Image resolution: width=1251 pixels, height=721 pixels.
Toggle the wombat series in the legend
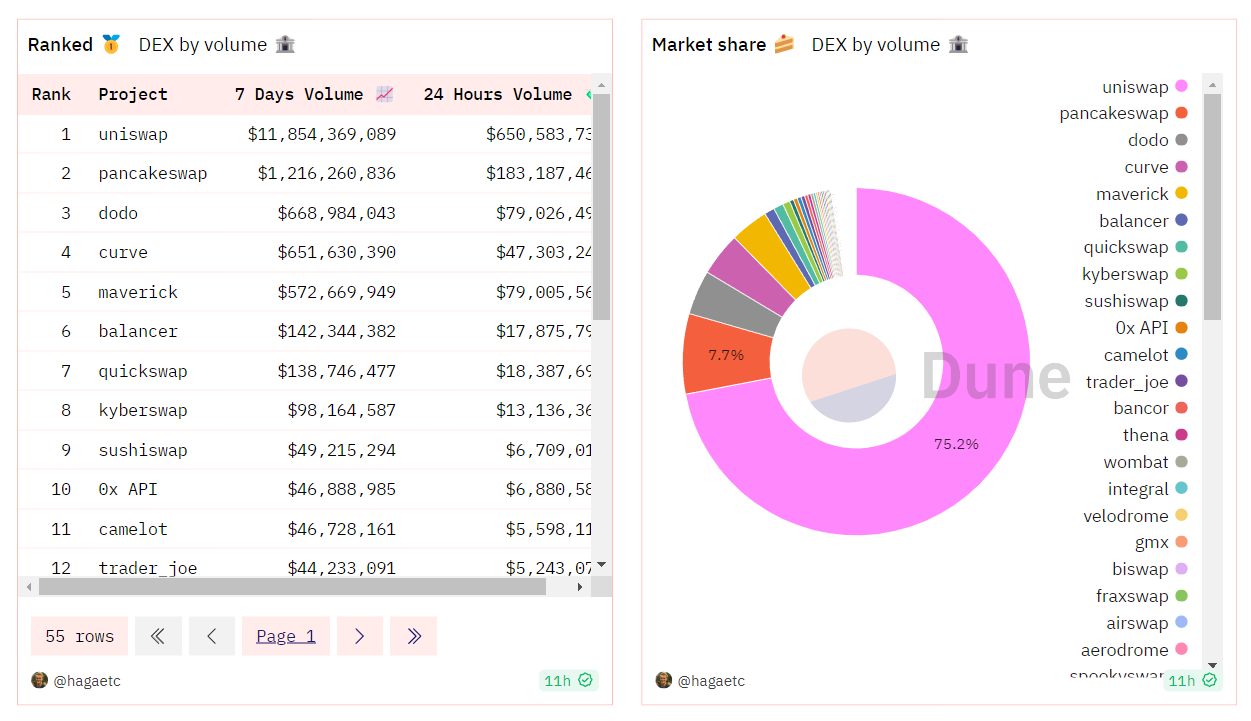coord(1146,462)
